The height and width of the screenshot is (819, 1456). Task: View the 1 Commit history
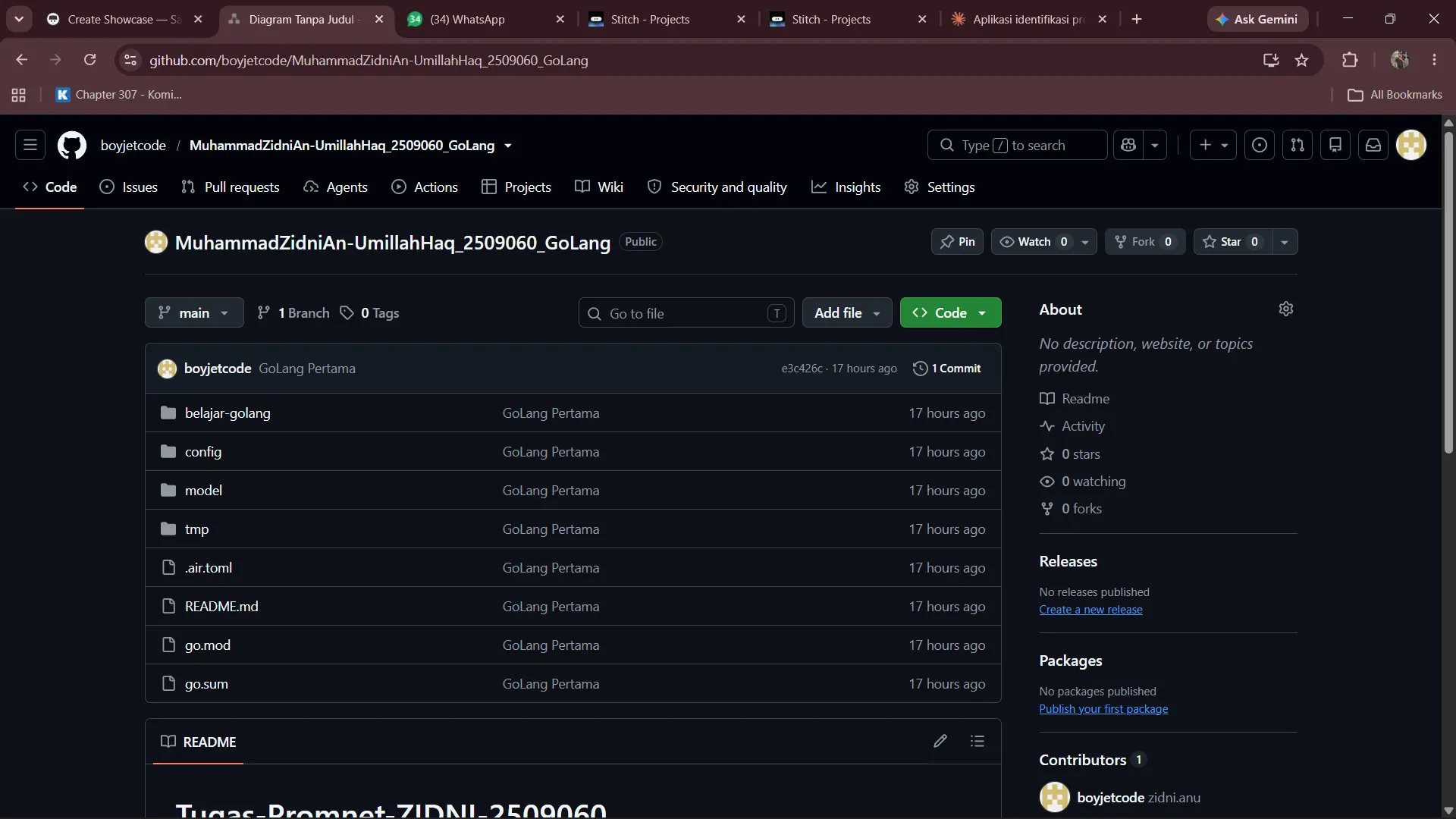[x=947, y=369]
